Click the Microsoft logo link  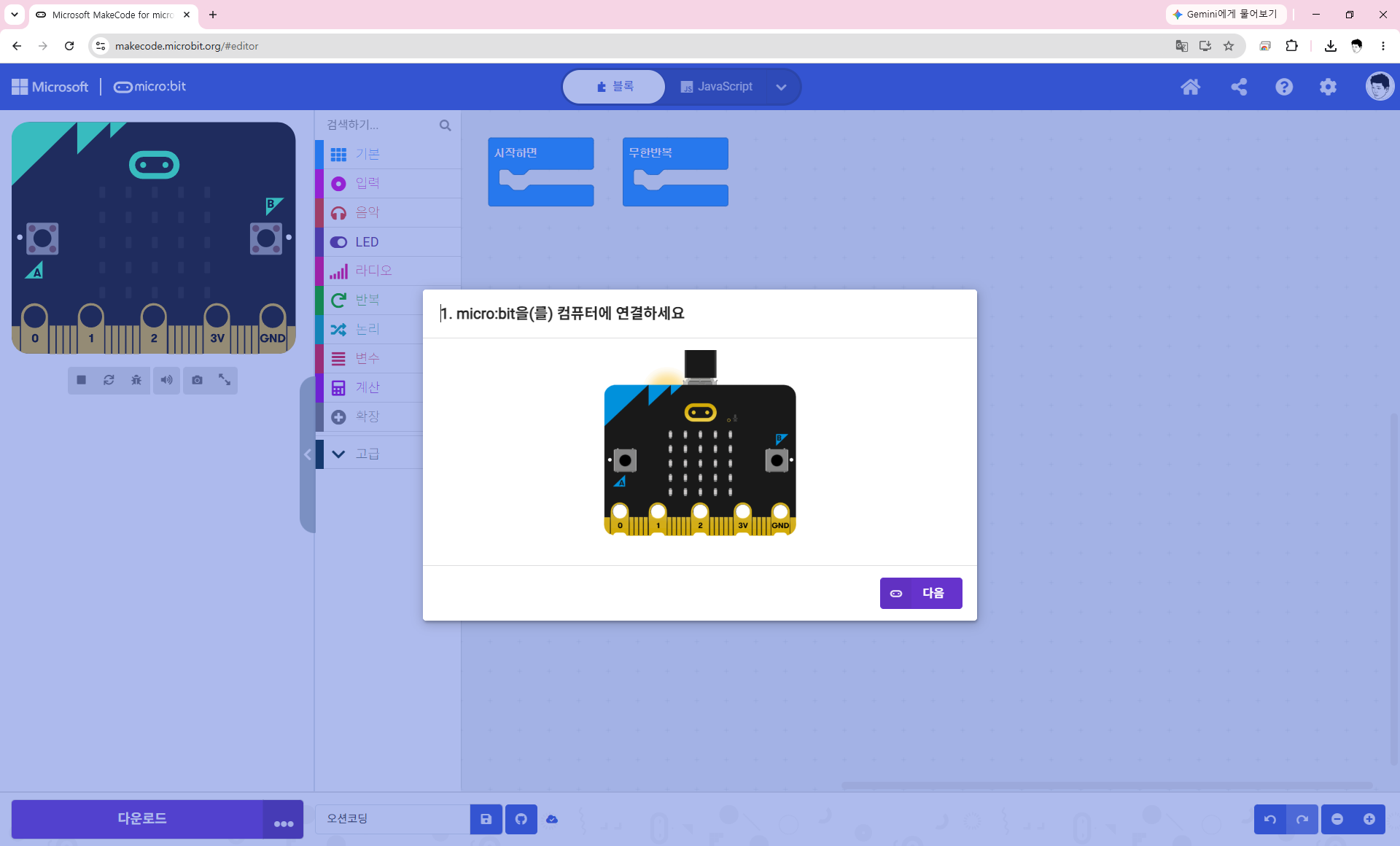(x=50, y=87)
